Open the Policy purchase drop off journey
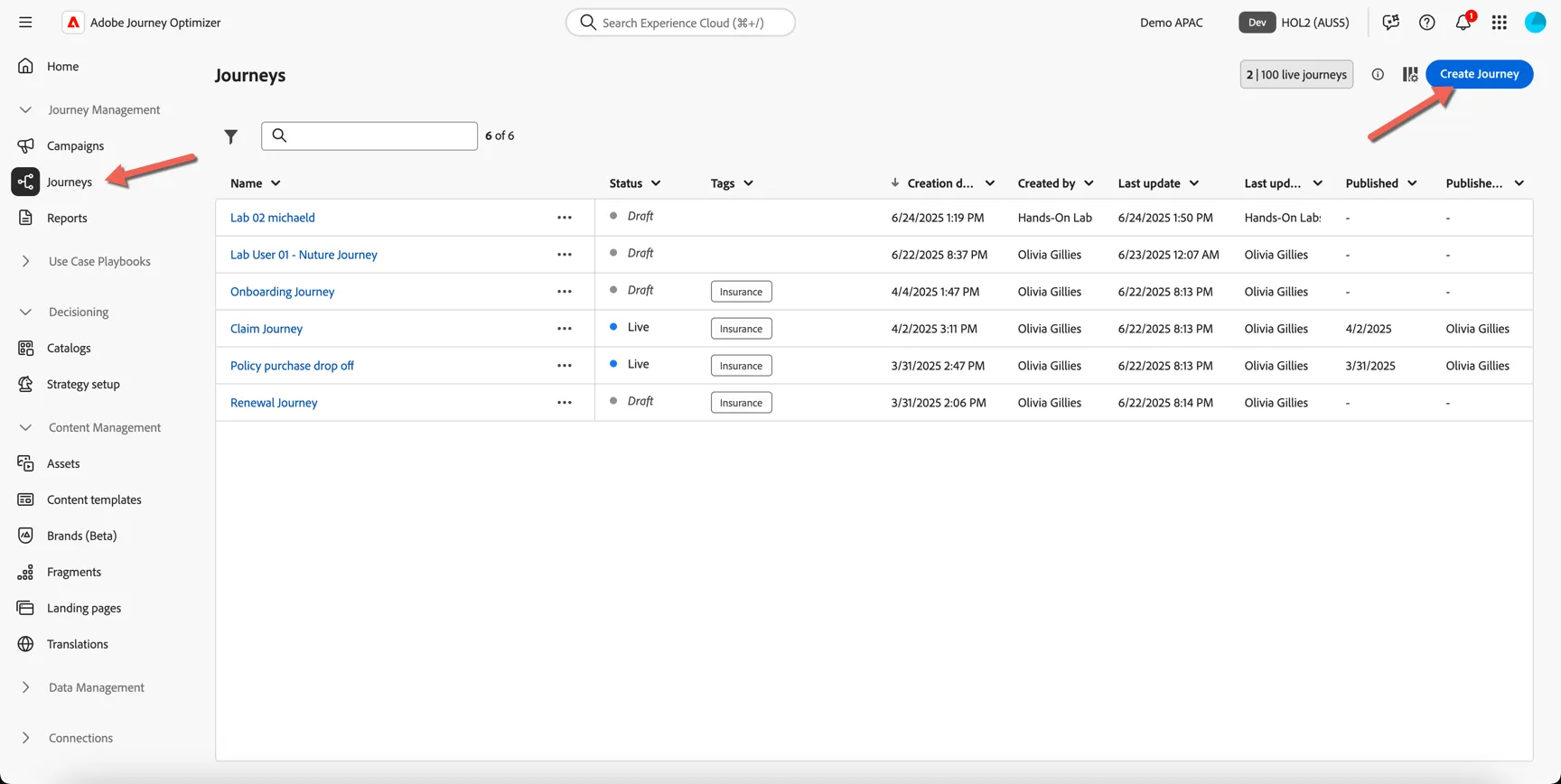1561x784 pixels. (x=292, y=366)
